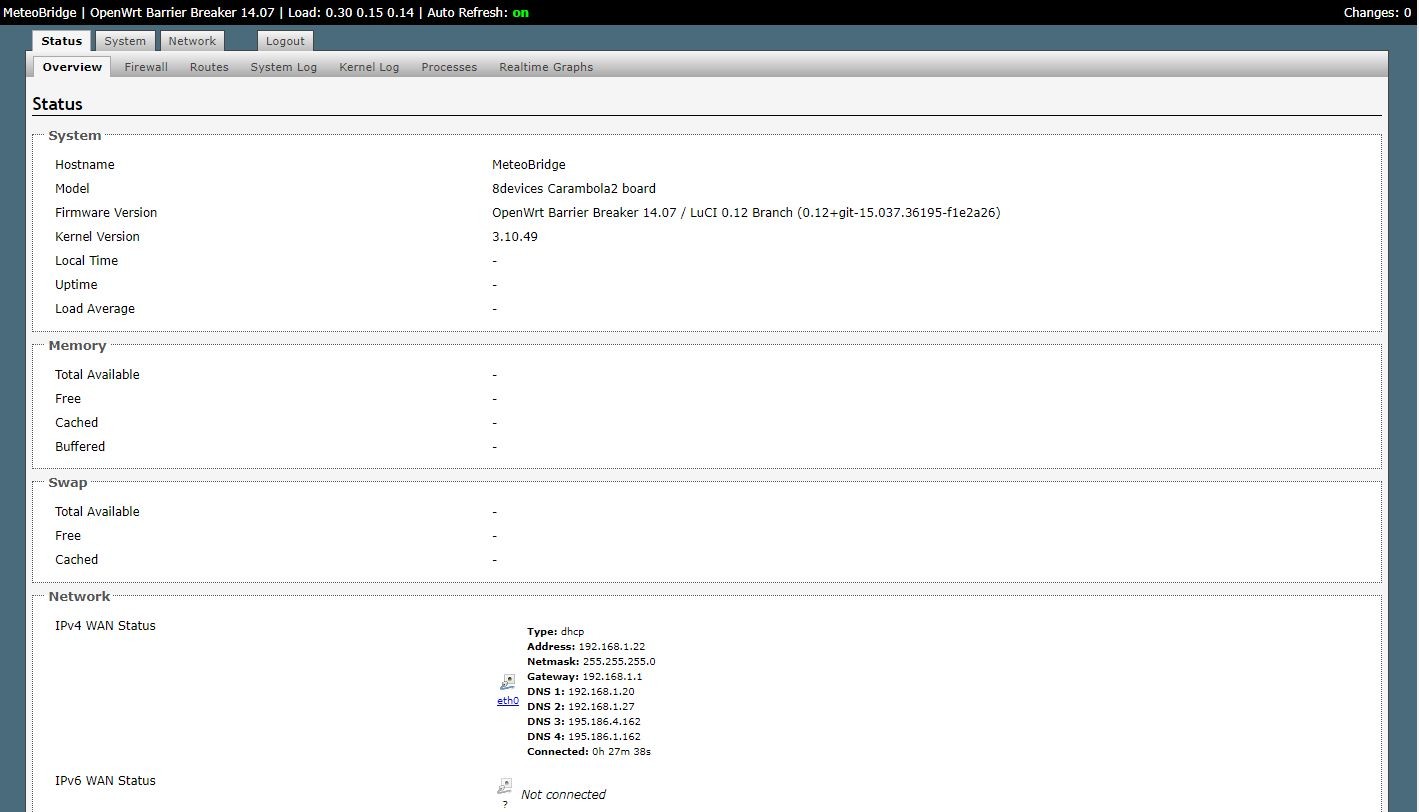1419x812 pixels.
Task: Click the Firmware Version value text
Action: [x=745, y=213]
